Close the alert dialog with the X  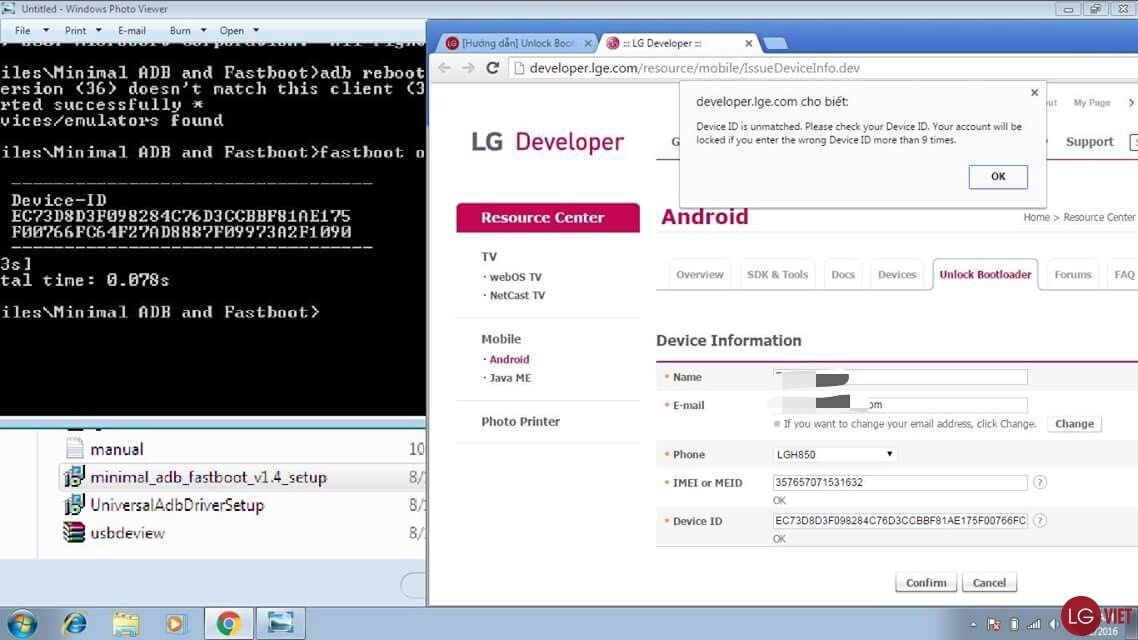tap(1034, 93)
